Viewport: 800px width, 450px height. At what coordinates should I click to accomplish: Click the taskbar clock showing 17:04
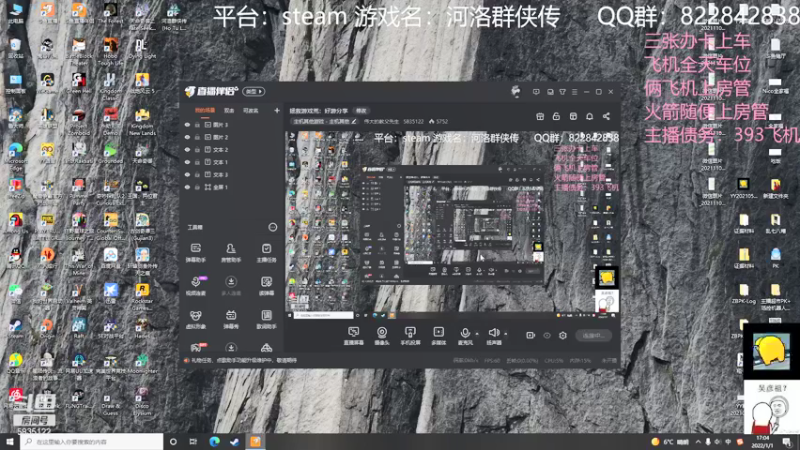pos(762,441)
